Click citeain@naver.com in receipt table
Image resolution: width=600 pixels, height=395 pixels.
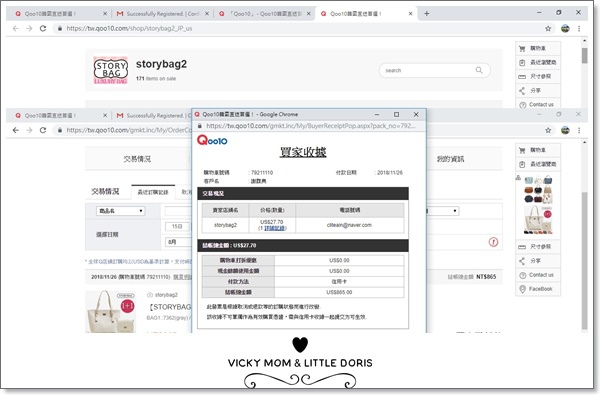[349, 225]
